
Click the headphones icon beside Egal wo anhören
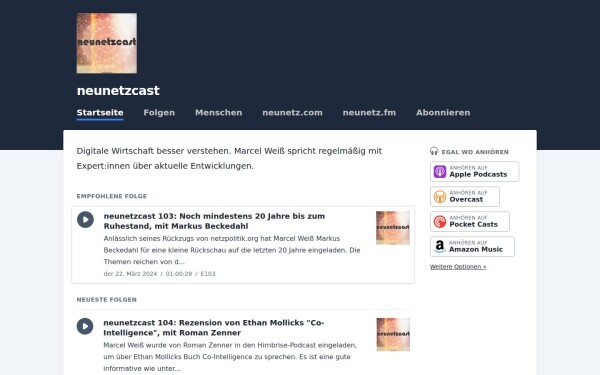click(434, 151)
